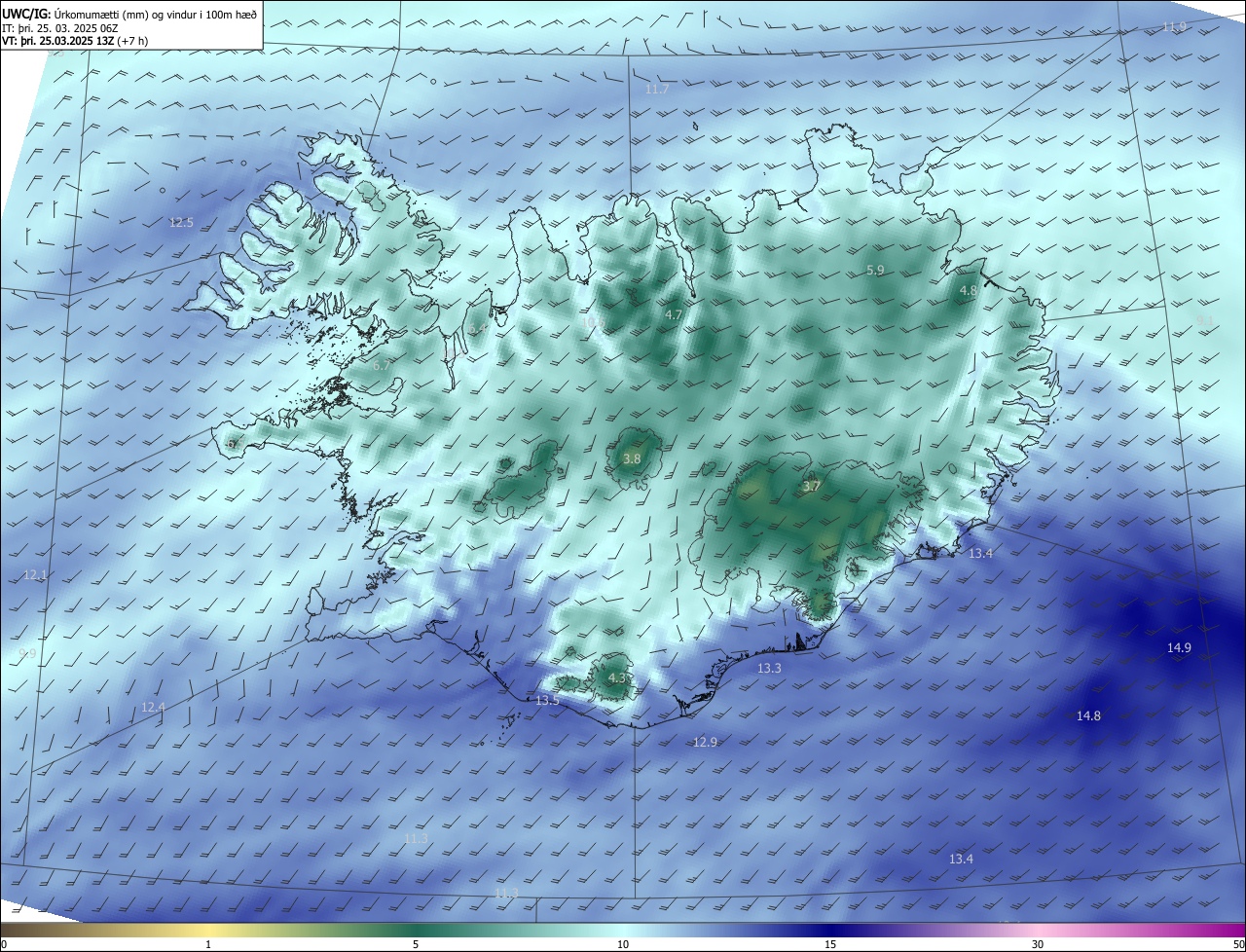Click the 4.7 value in north Iceland
The image size is (1246, 952).
[674, 315]
